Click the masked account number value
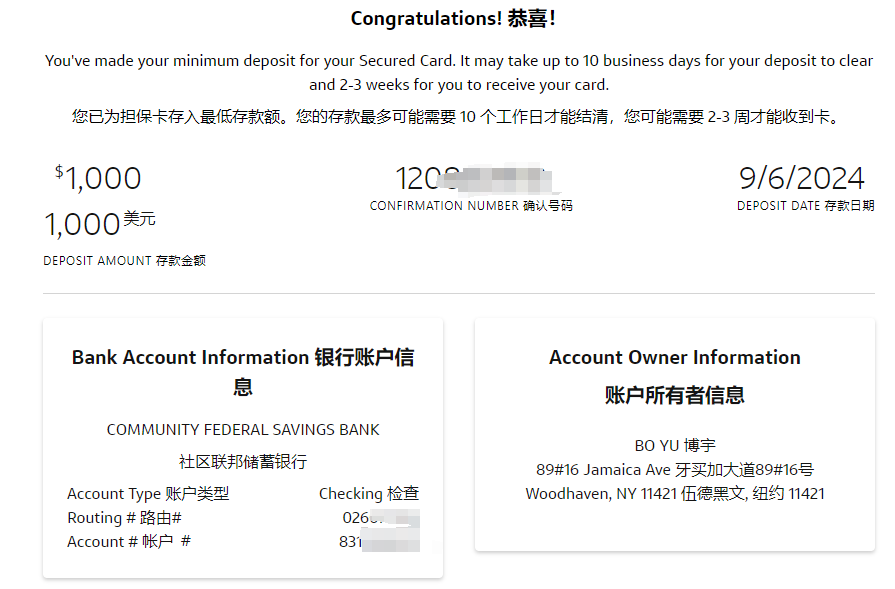The image size is (895, 589). 380,542
